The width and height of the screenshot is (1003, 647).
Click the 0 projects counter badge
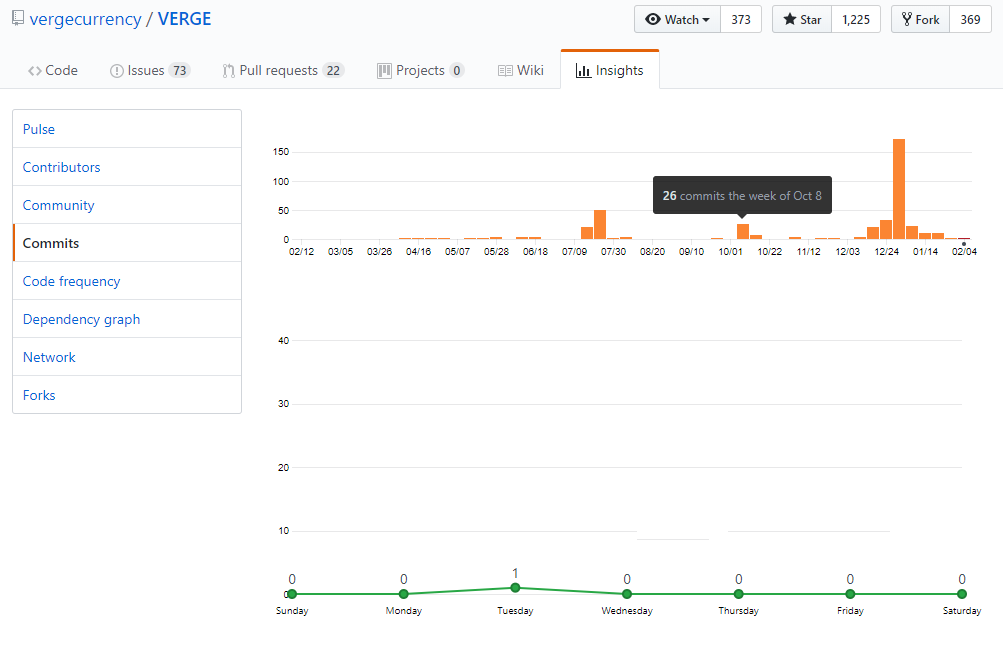[x=457, y=70]
